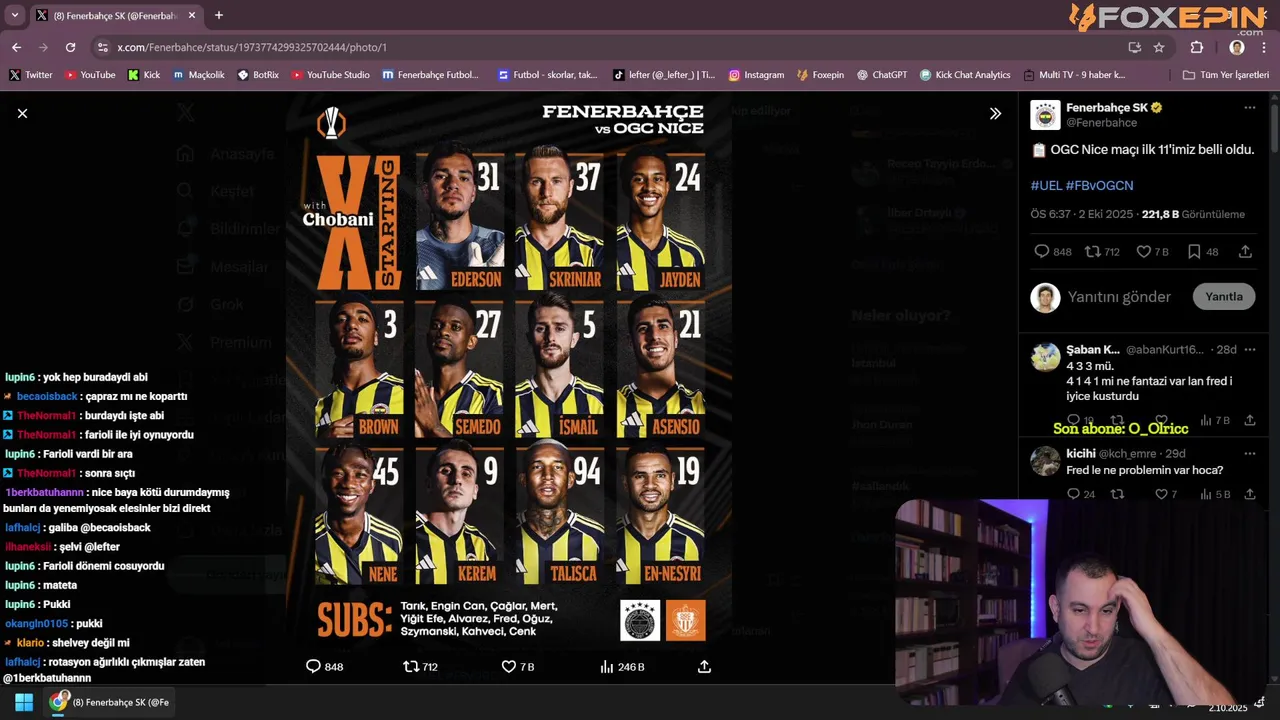1280x720 pixels.
Task: Open the tab search dropdown arrow
Action: 15,15
